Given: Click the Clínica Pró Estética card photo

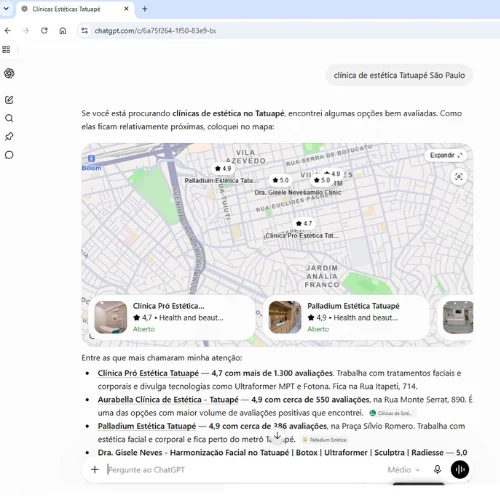Looking at the screenshot, I should click(111, 317).
